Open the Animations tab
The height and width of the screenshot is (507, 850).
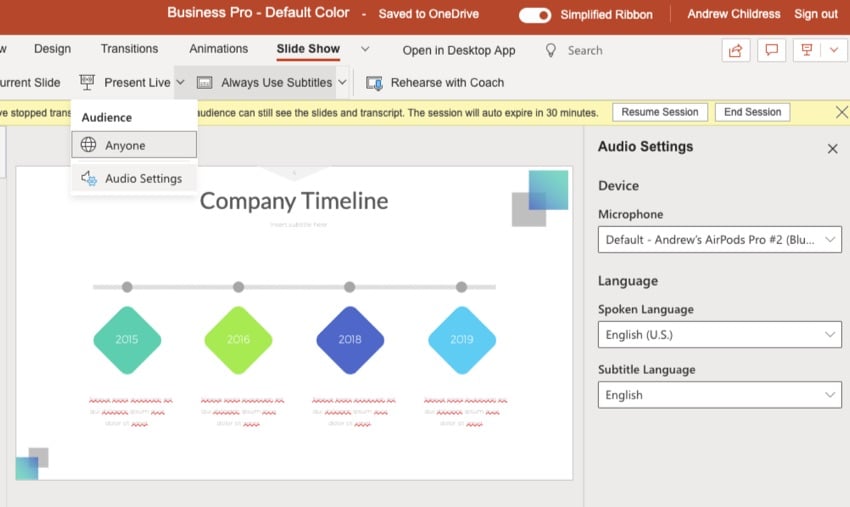click(x=220, y=49)
